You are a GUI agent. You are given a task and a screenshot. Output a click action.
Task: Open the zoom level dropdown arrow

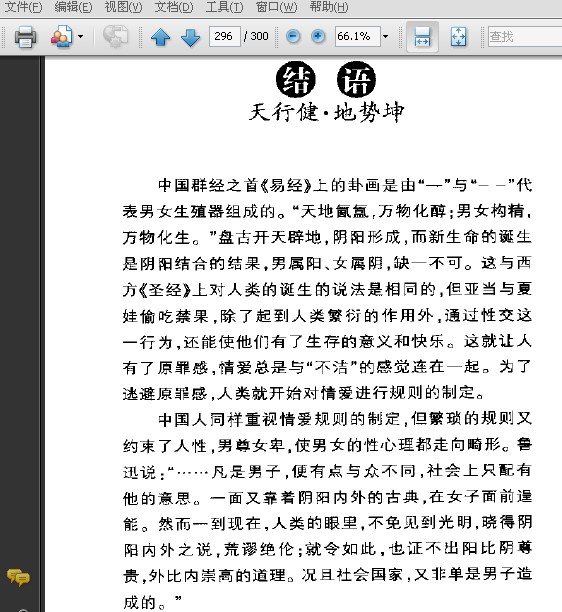(x=386, y=37)
